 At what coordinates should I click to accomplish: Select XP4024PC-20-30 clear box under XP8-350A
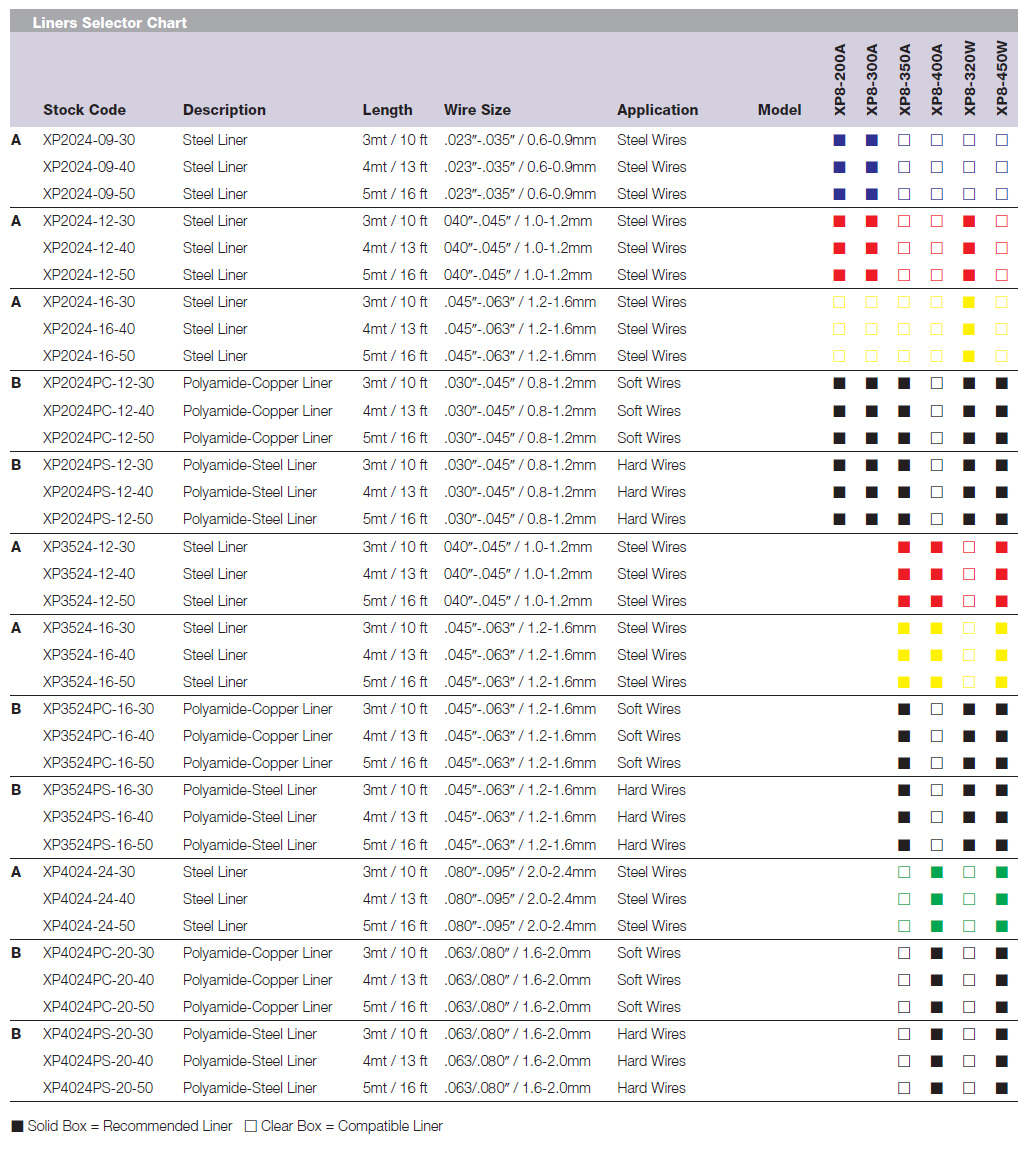point(904,953)
